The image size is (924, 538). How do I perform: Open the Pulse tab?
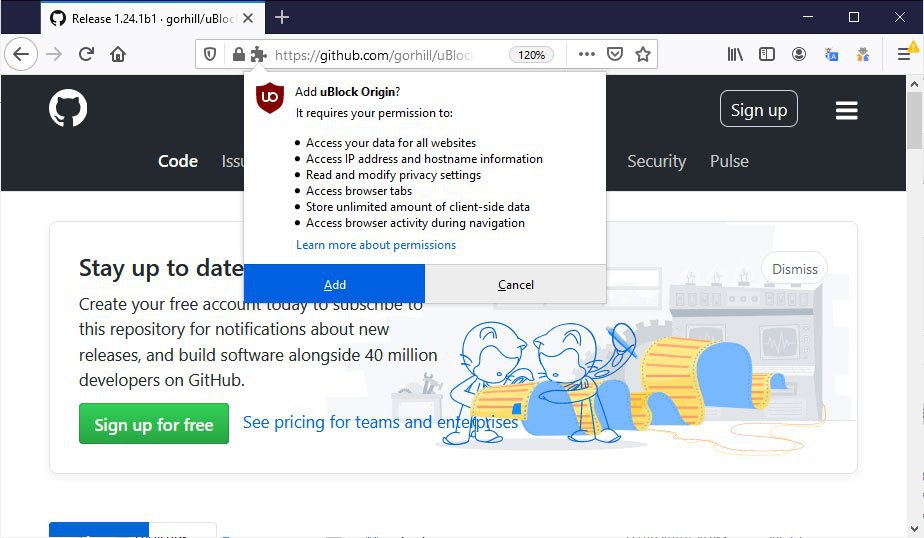pyautogui.click(x=729, y=161)
